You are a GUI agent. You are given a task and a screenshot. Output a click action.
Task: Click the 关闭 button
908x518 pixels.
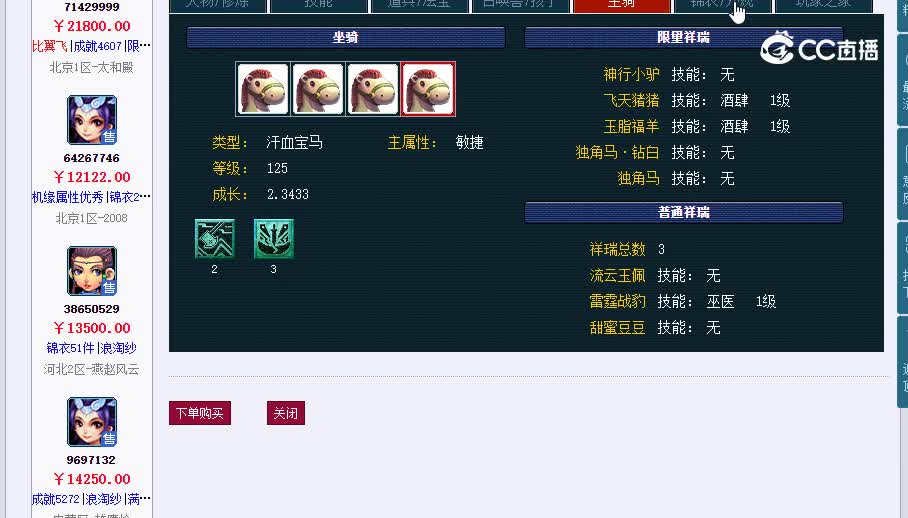pyautogui.click(x=285, y=413)
